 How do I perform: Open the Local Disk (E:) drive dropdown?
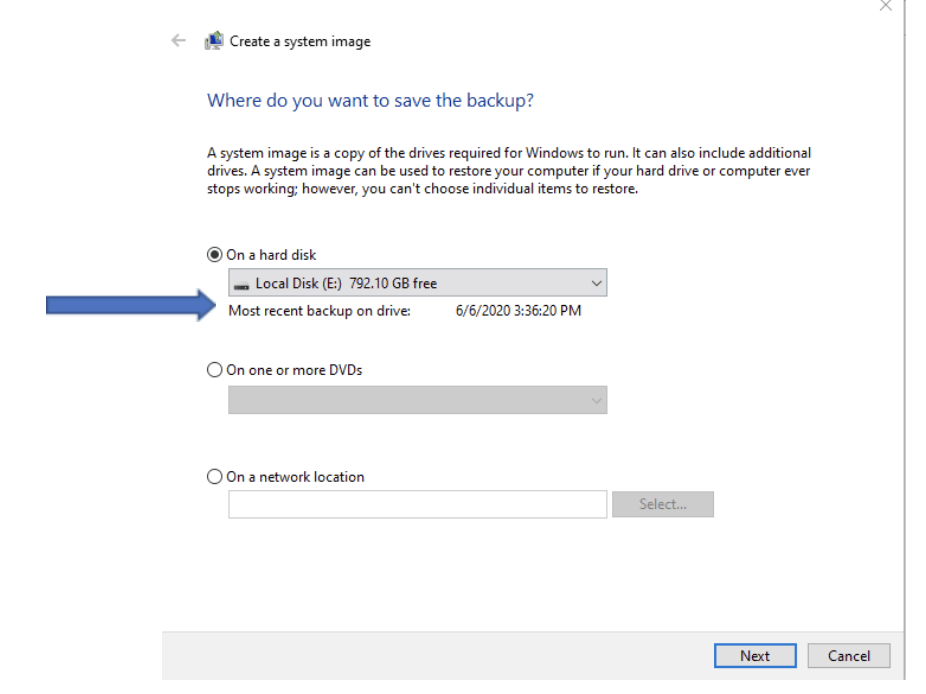tap(418, 283)
